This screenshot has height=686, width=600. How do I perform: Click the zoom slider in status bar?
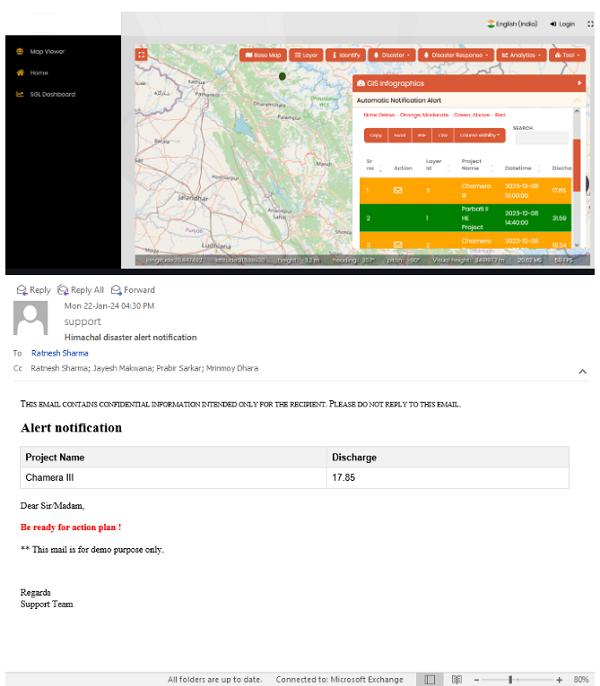click(x=511, y=679)
